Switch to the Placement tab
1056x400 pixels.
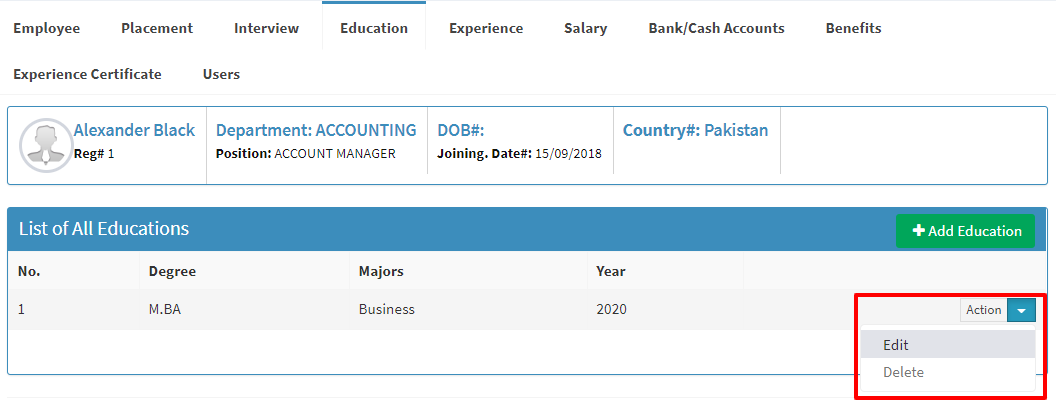tap(157, 28)
